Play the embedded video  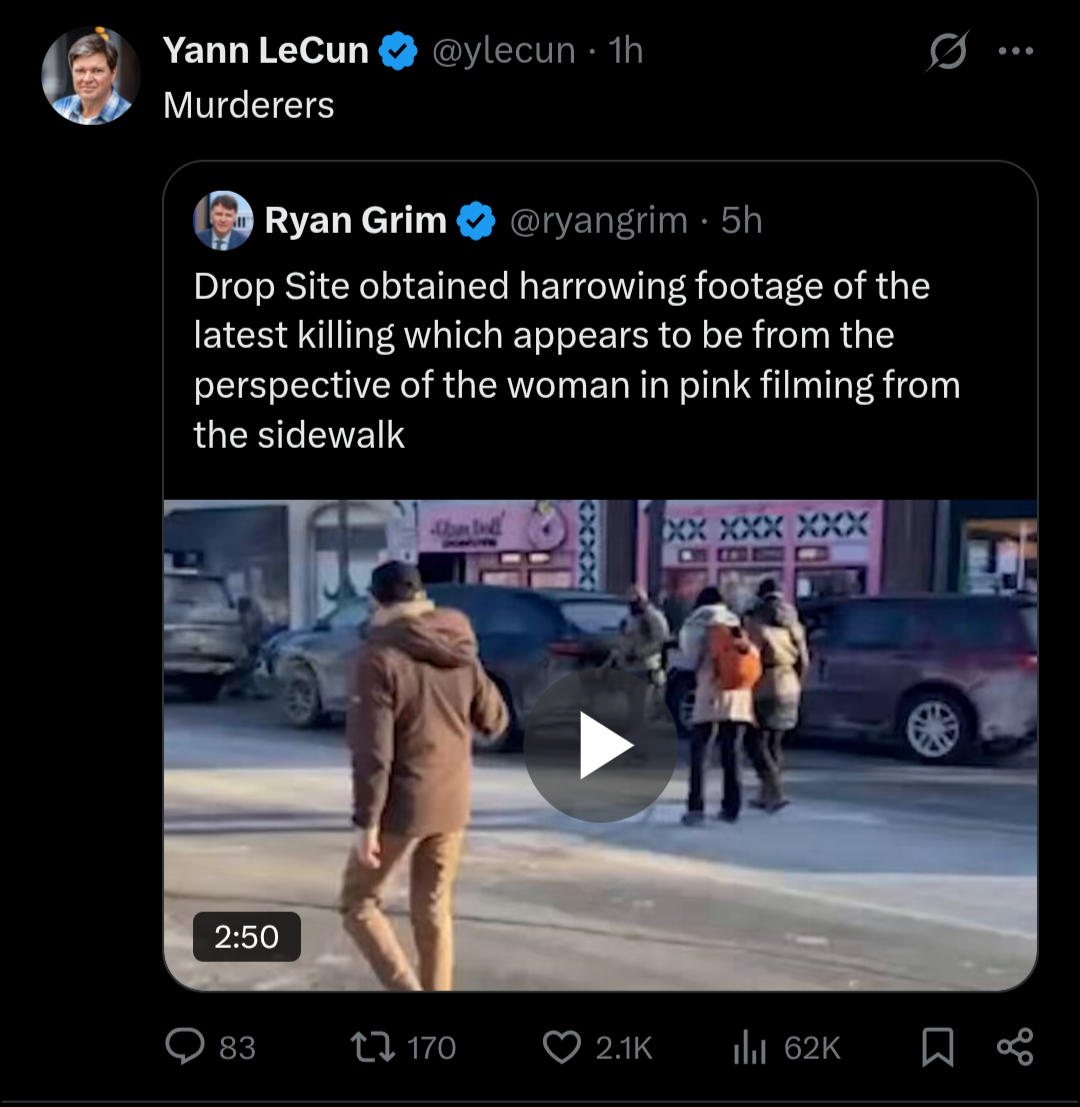[601, 743]
